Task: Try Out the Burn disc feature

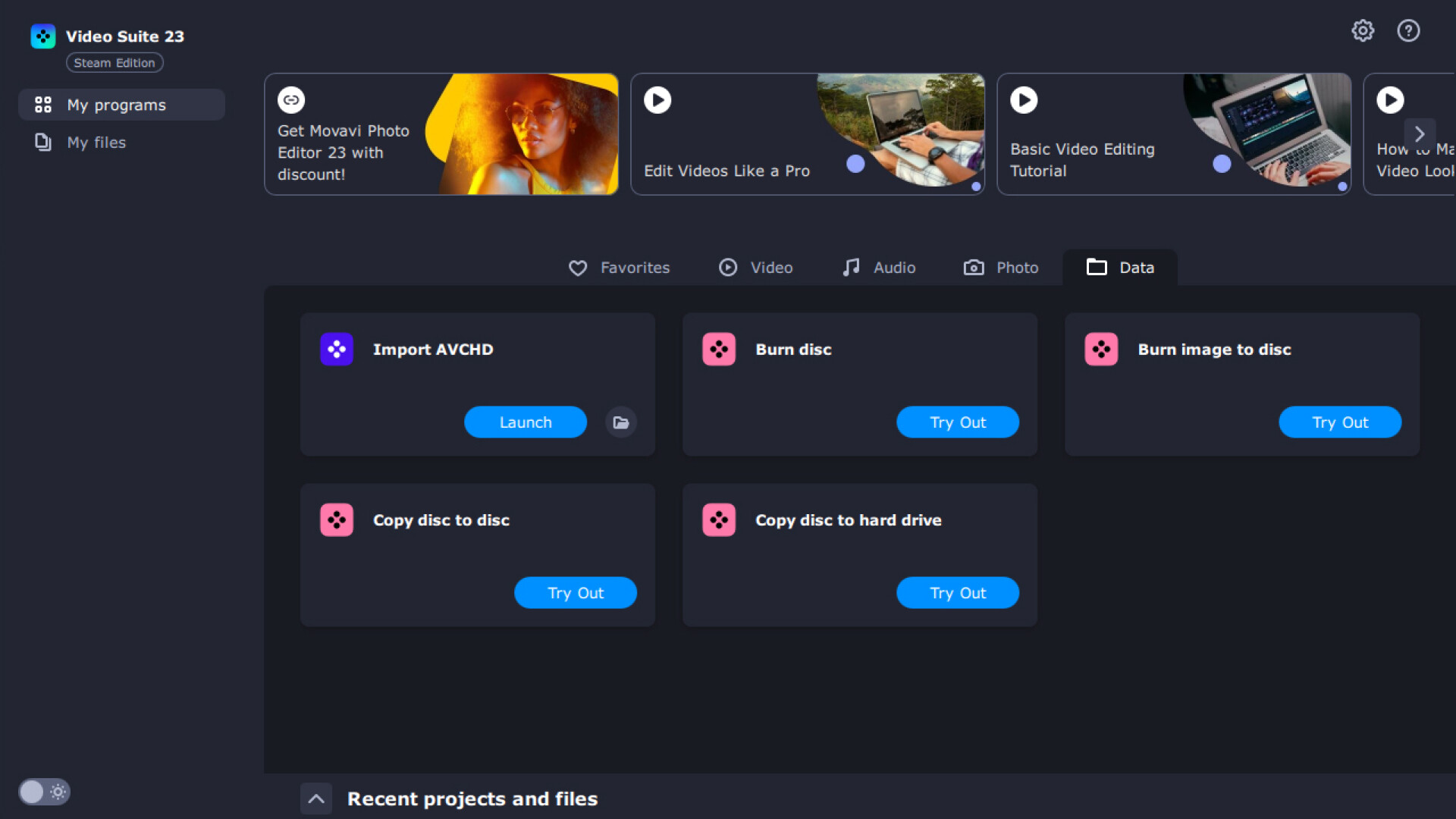Action: [x=958, y=421]
